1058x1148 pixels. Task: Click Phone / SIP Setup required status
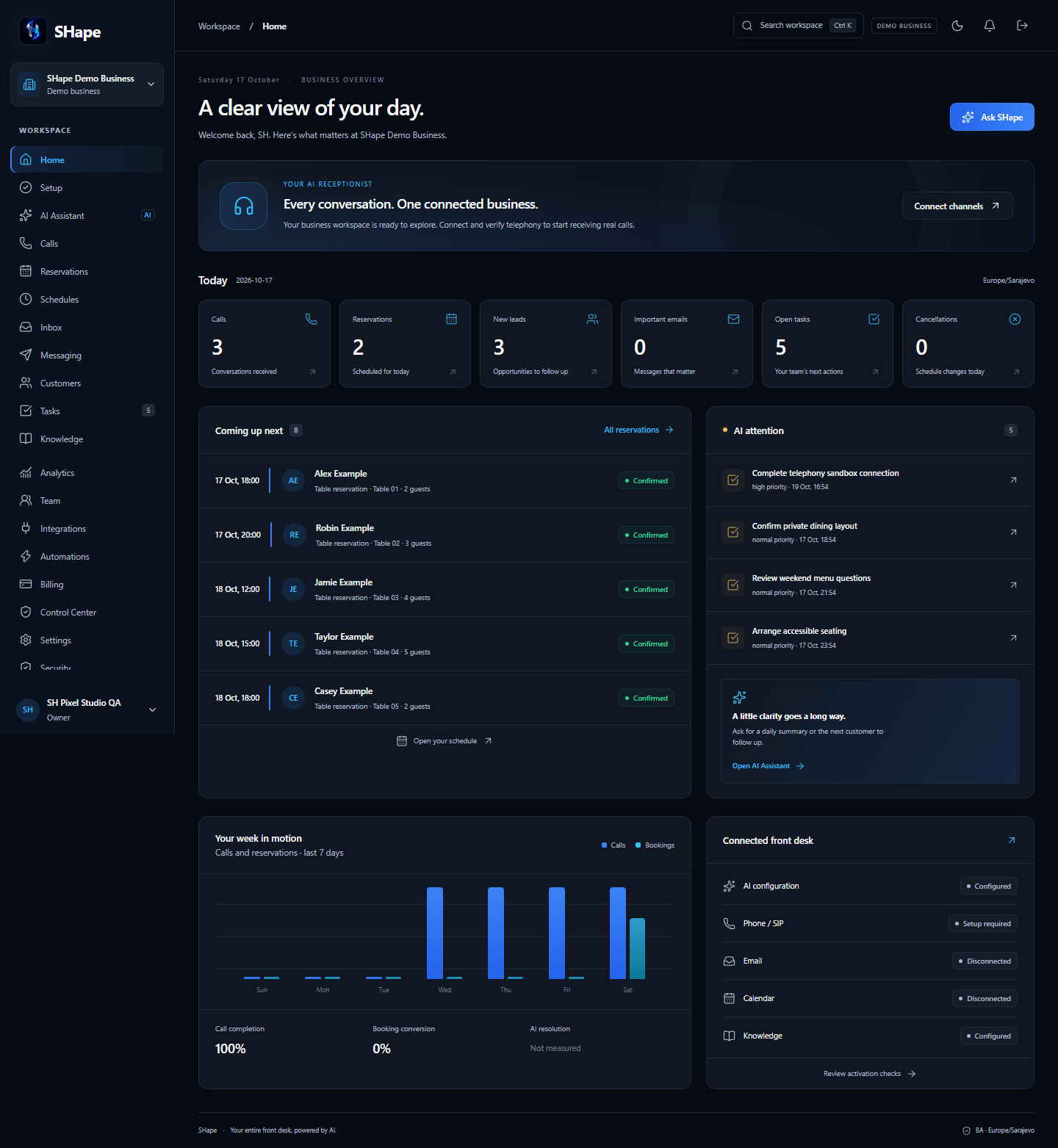click(x=983, y=923)
